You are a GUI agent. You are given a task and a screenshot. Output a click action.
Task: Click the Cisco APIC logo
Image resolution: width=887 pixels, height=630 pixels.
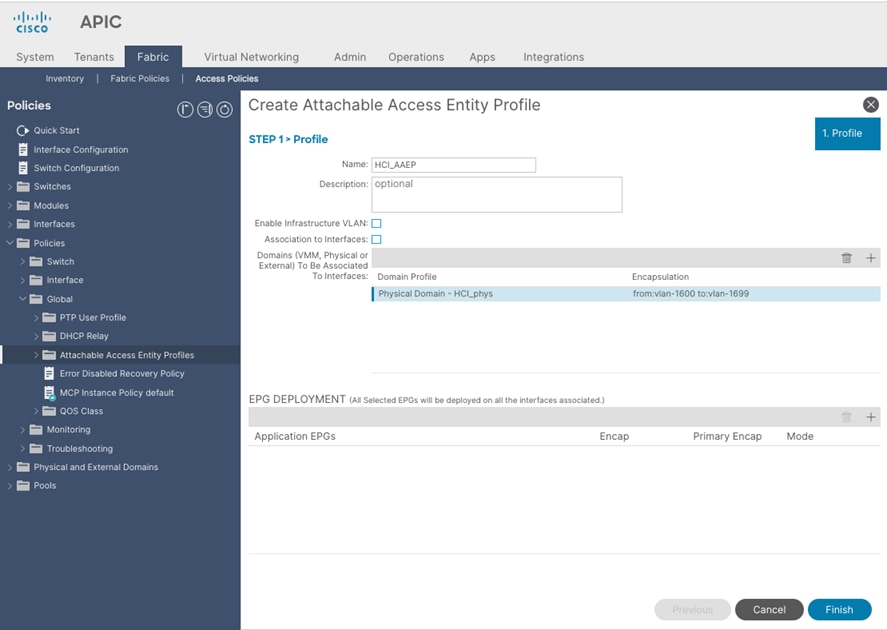click(31, 20)
